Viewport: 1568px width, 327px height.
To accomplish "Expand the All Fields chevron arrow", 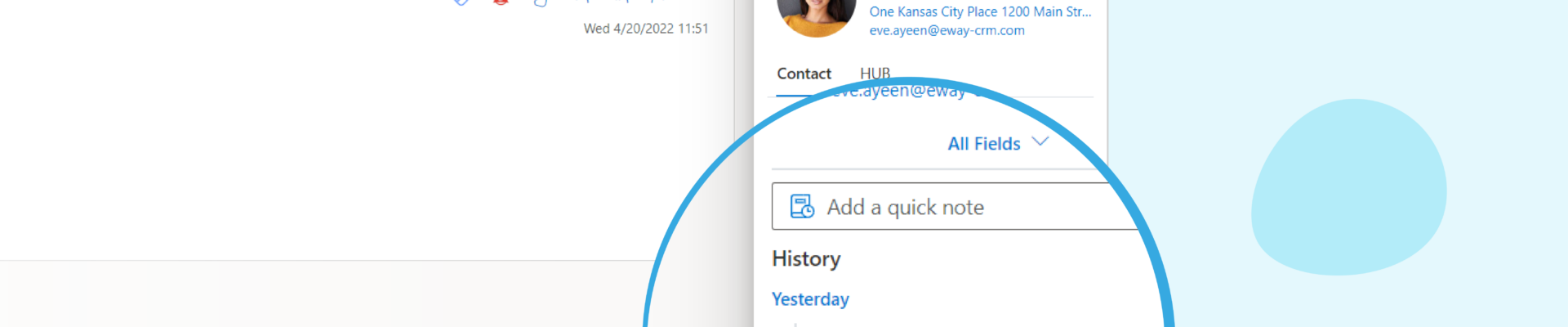I will 1040,141.
